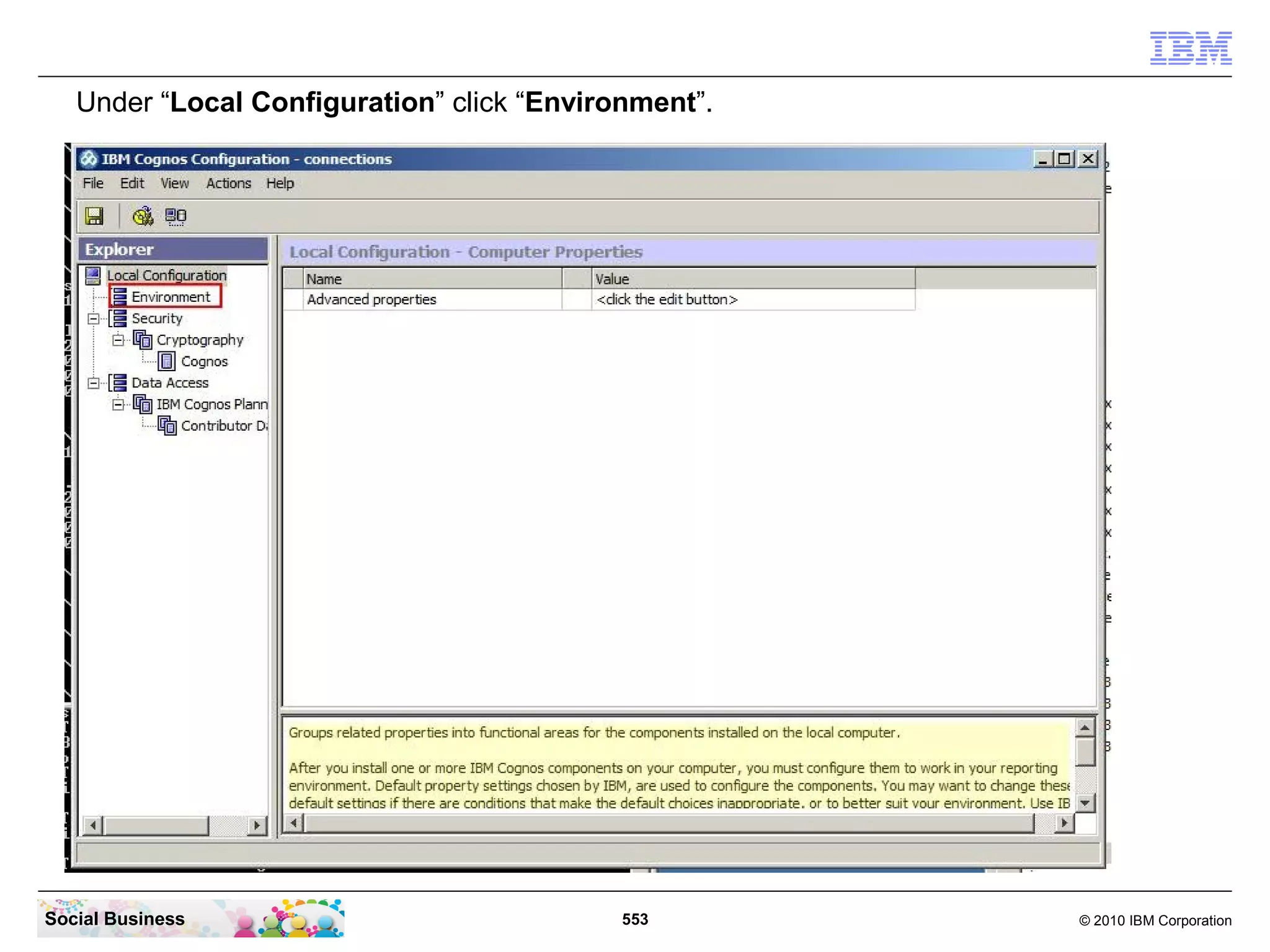Click the properties pane horizontal scroll thumb
Viewport: 1270px width, 952px height.
[669, 823]
